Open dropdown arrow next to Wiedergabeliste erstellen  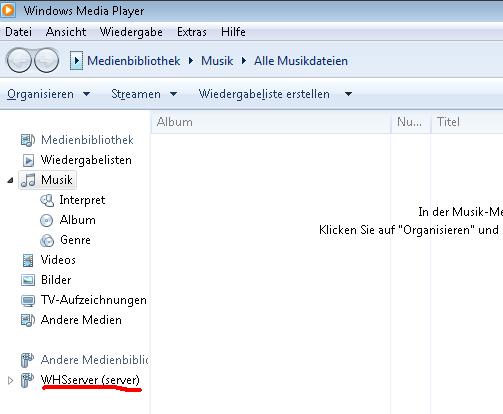[348, 94]
